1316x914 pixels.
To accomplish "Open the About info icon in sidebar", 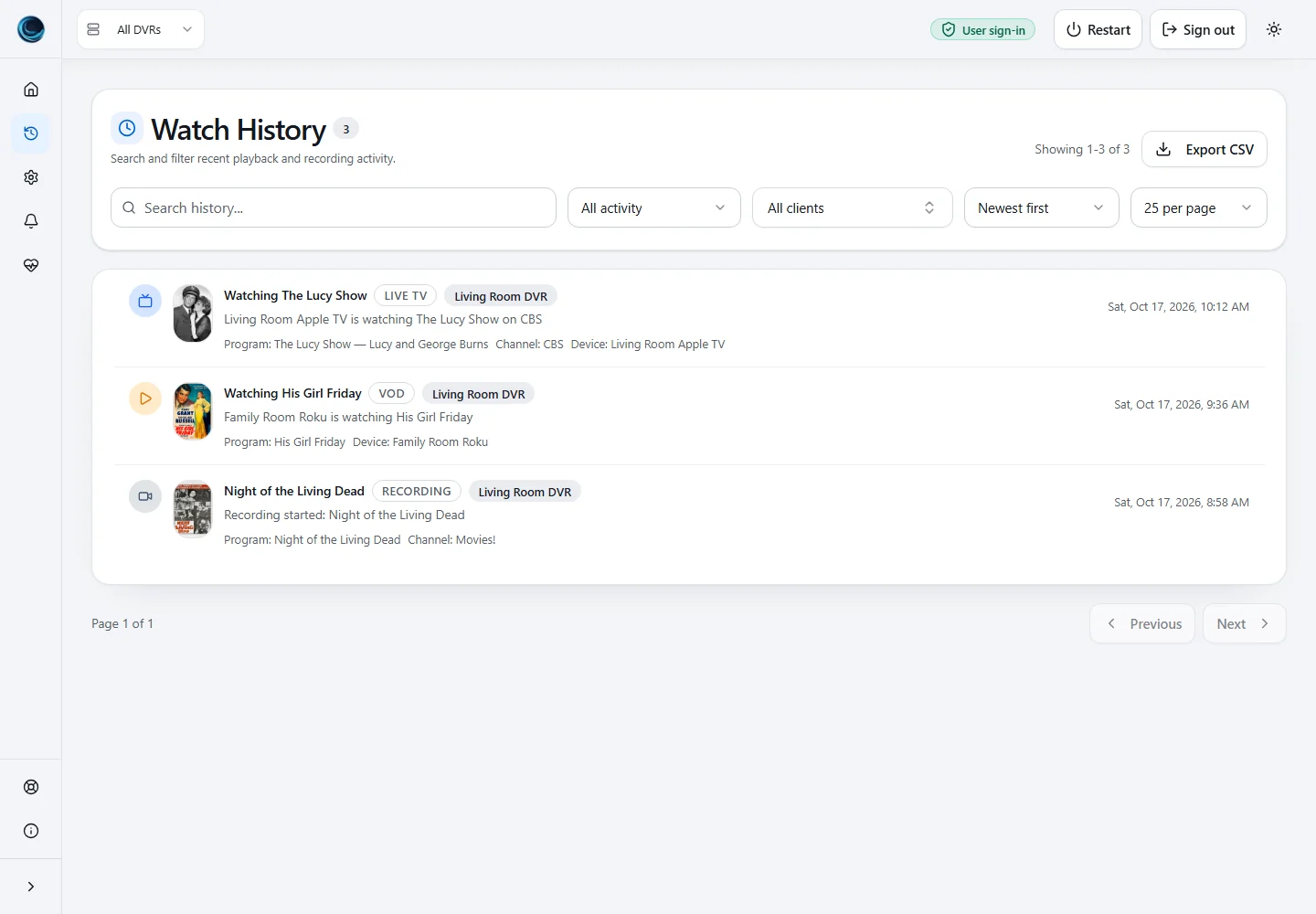I will (x=31, y=831).
